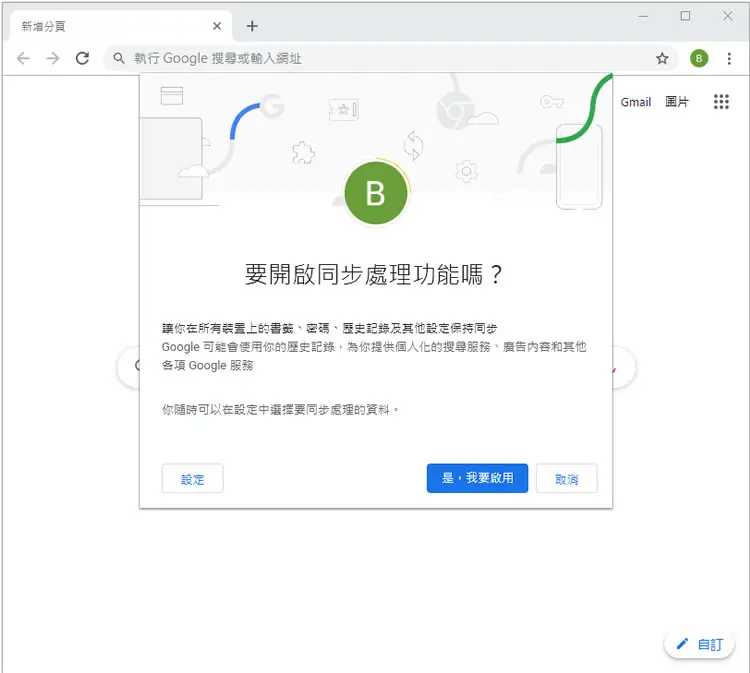Viewport: 750px width, 673px height.
Task: Close the 新增分頁 tab
Action: click(x=217, y=26)
